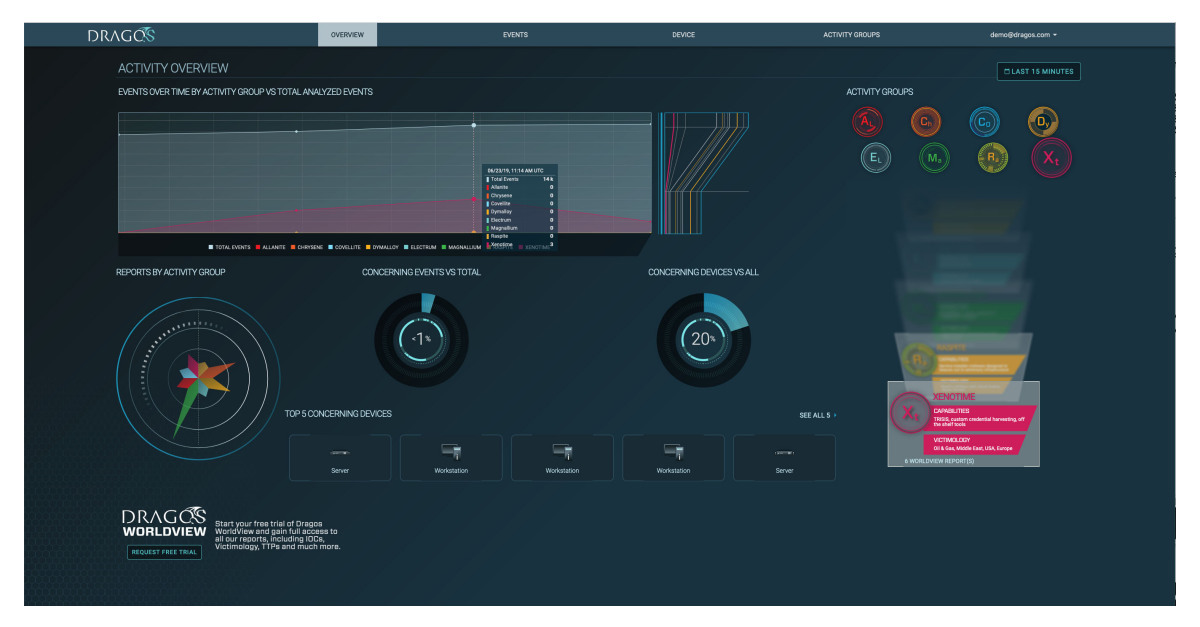
Task: Select the first Server thumbnail under Top 5
Action: coord(340,457)
